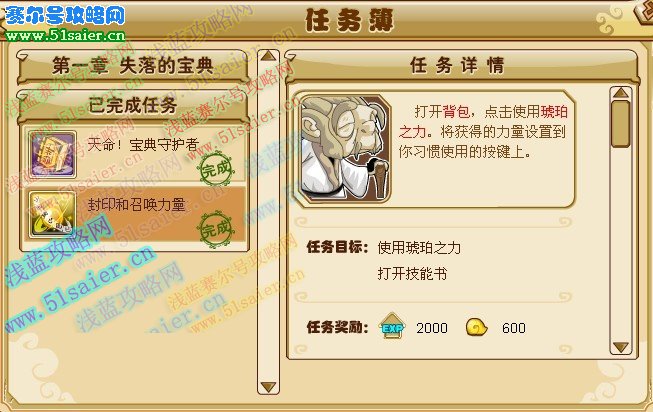
Task: Select the 天命!宝典守护者 quest entry
Action: tap(134, 155)
